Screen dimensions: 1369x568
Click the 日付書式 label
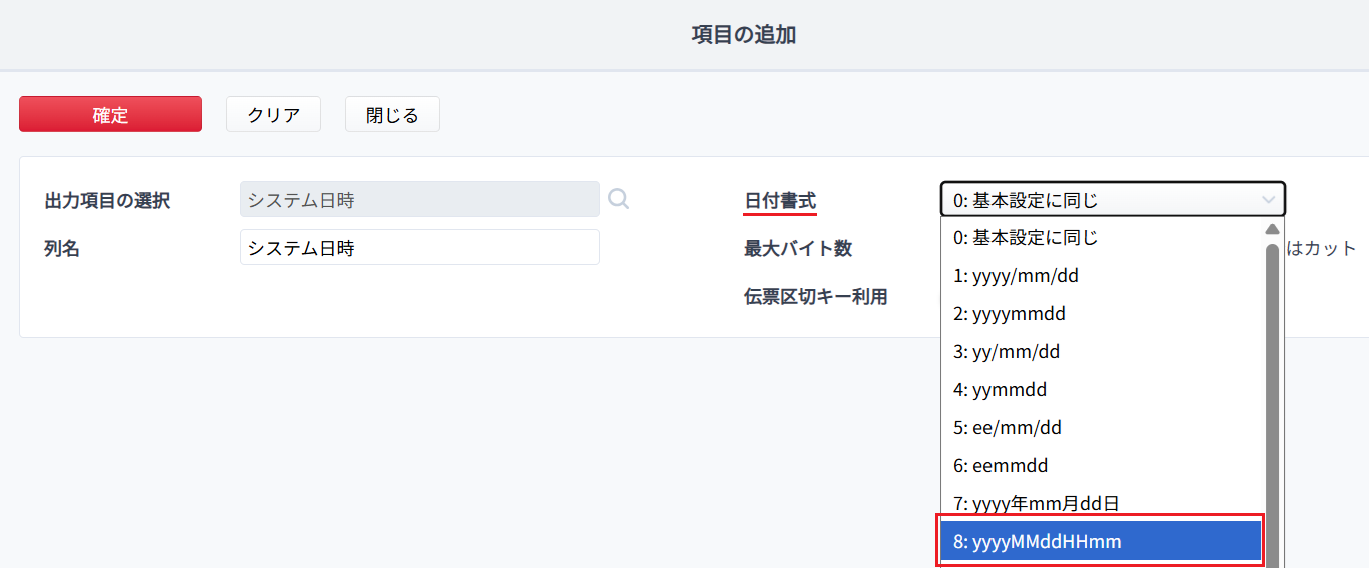pos(780,200)
